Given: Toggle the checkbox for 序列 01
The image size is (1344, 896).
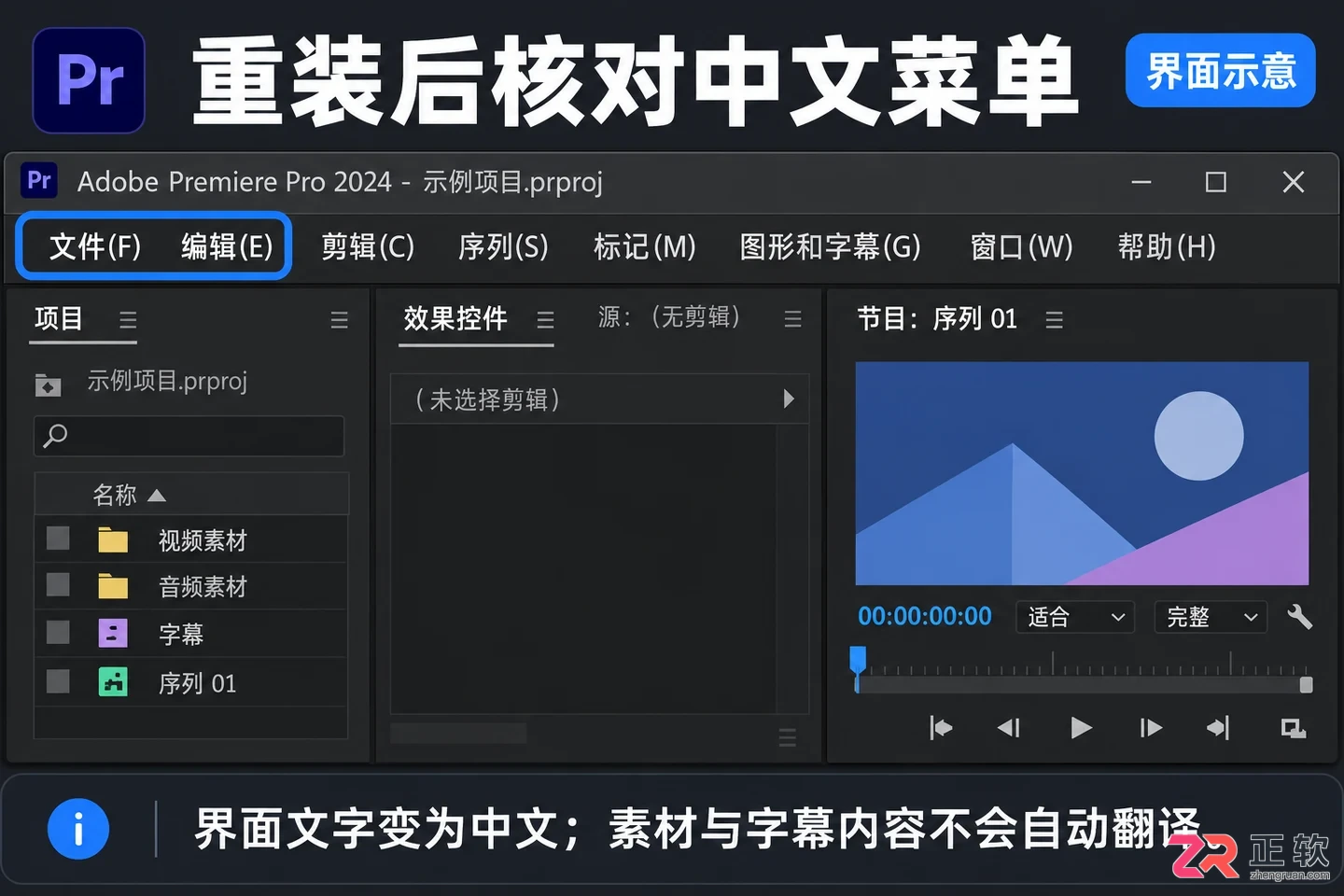Looking at the screenshot, I should (58, 681).
